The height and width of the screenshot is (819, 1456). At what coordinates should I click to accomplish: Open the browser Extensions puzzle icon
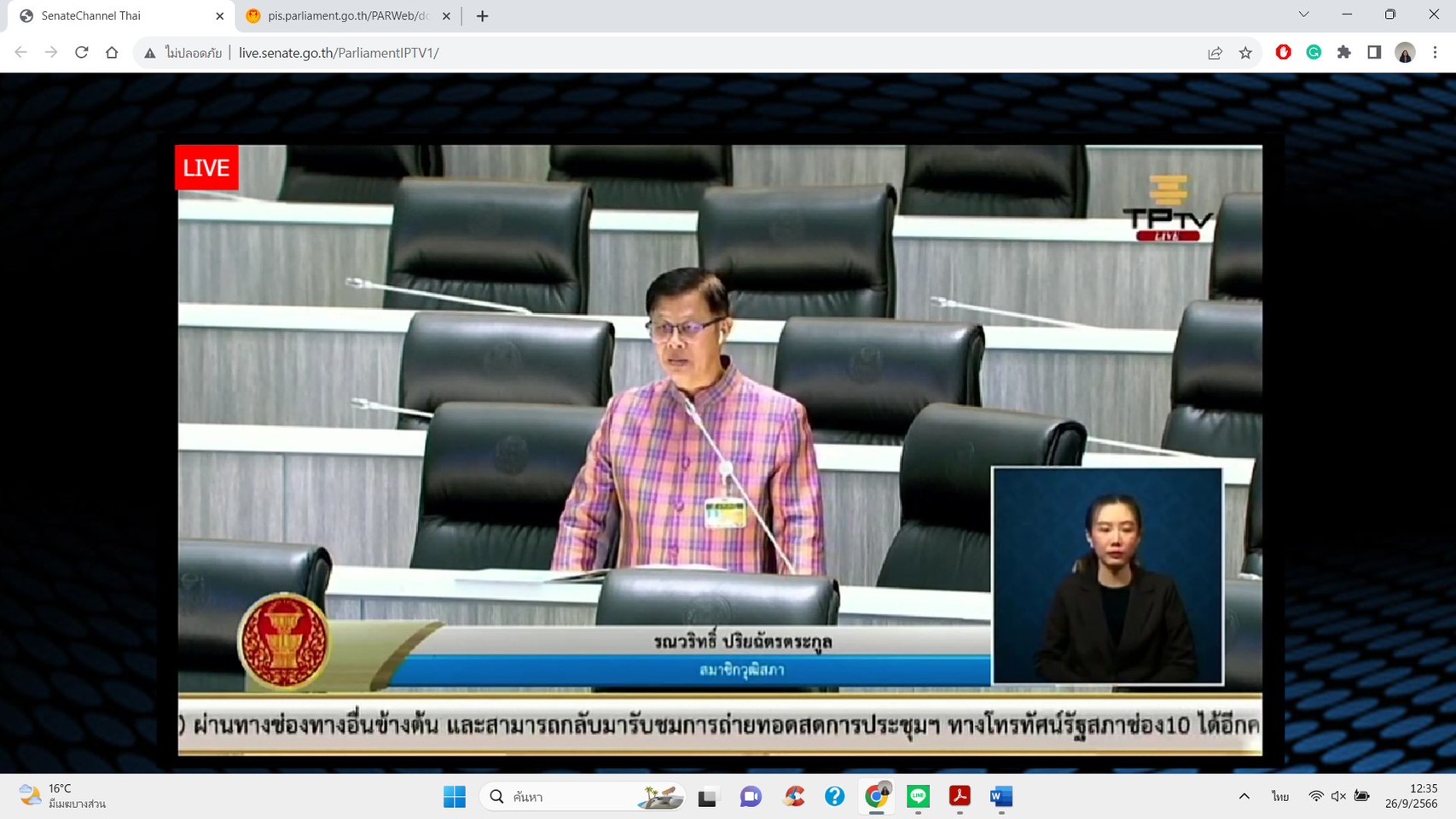pyautogui.click(x=1344, y=53)
